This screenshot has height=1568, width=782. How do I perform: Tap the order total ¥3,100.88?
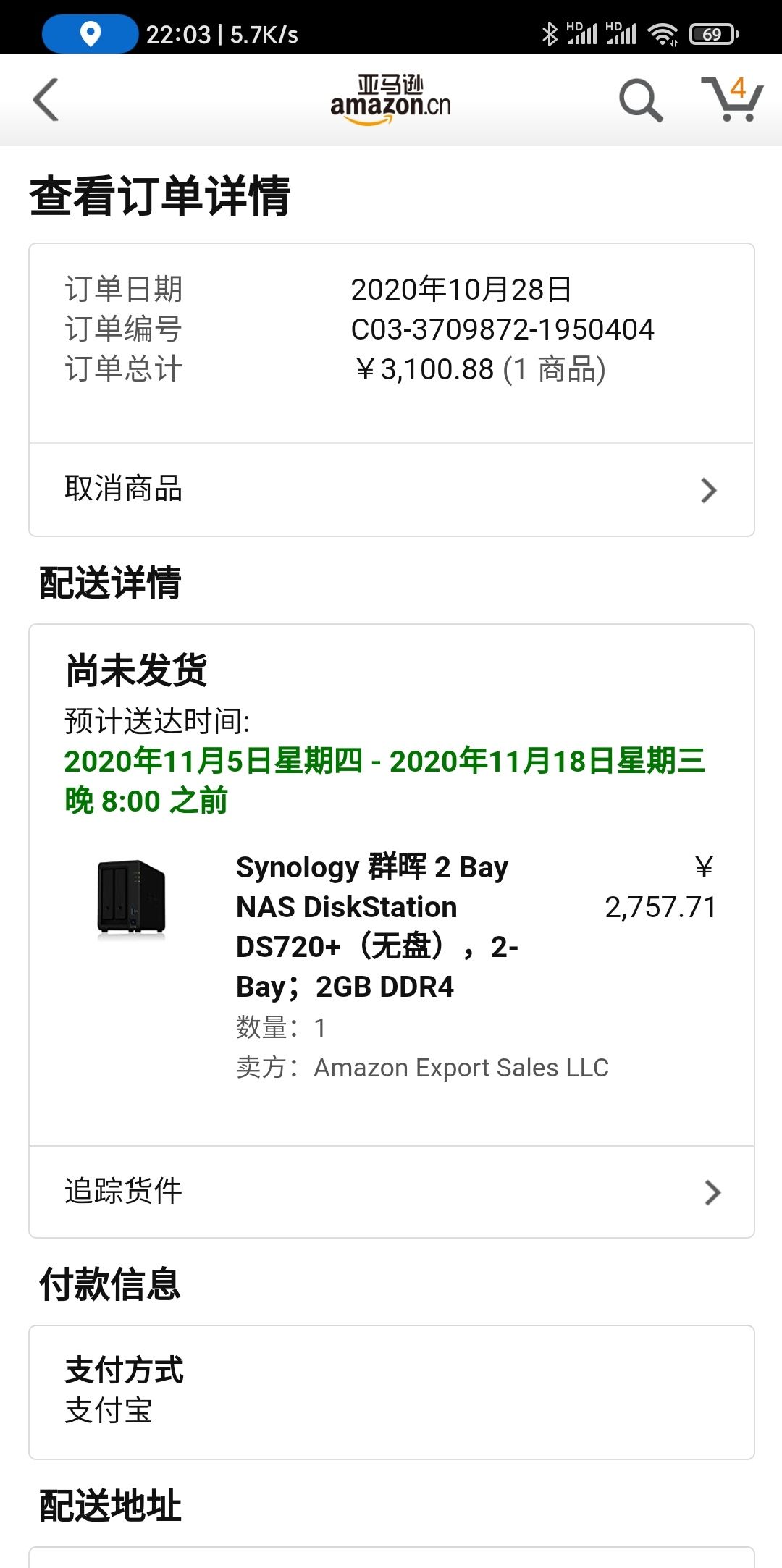[426, 369]
